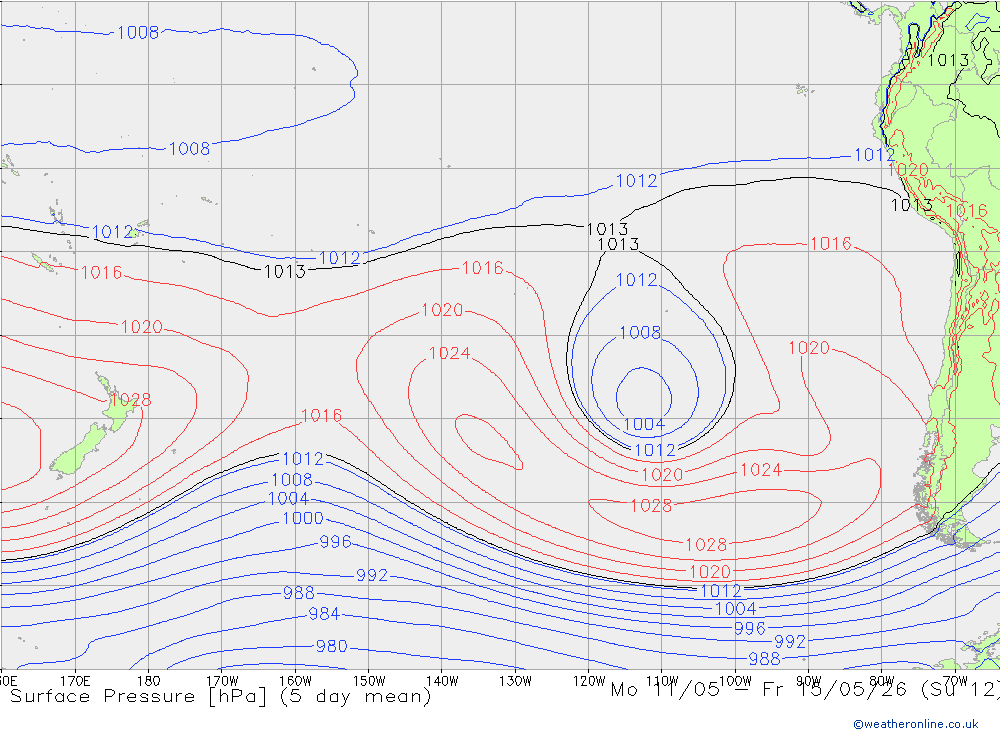Select the 1008 label on the topmost isobar

[x=138, y=33]
